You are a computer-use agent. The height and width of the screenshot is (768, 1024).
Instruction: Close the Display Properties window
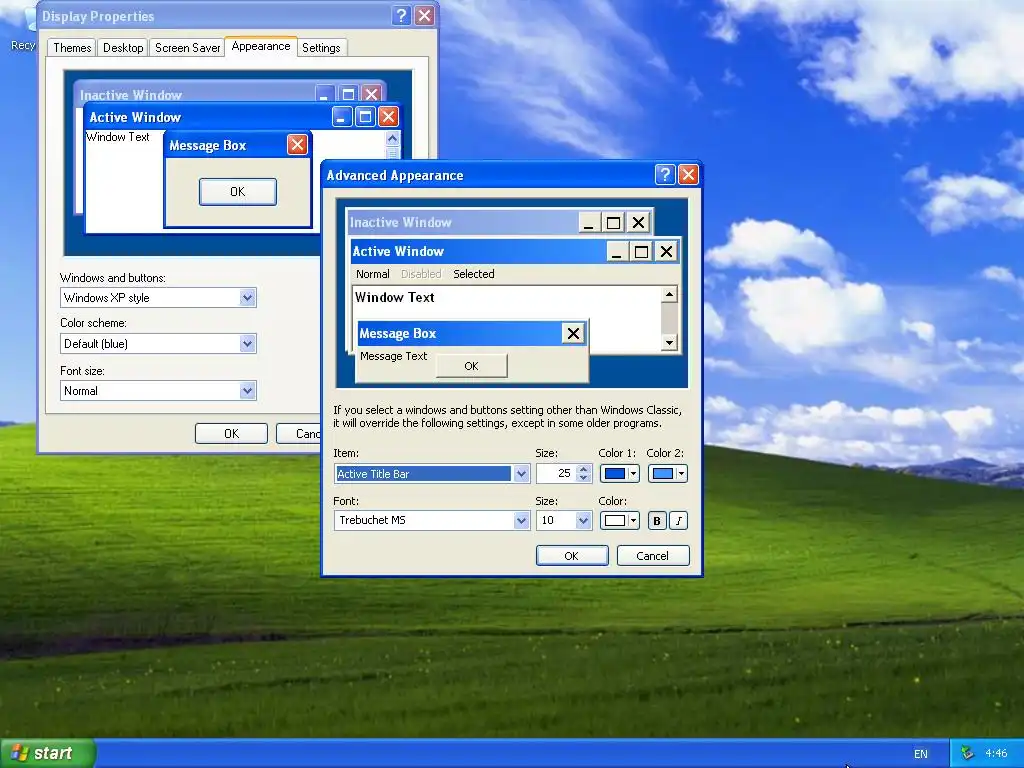424,16
